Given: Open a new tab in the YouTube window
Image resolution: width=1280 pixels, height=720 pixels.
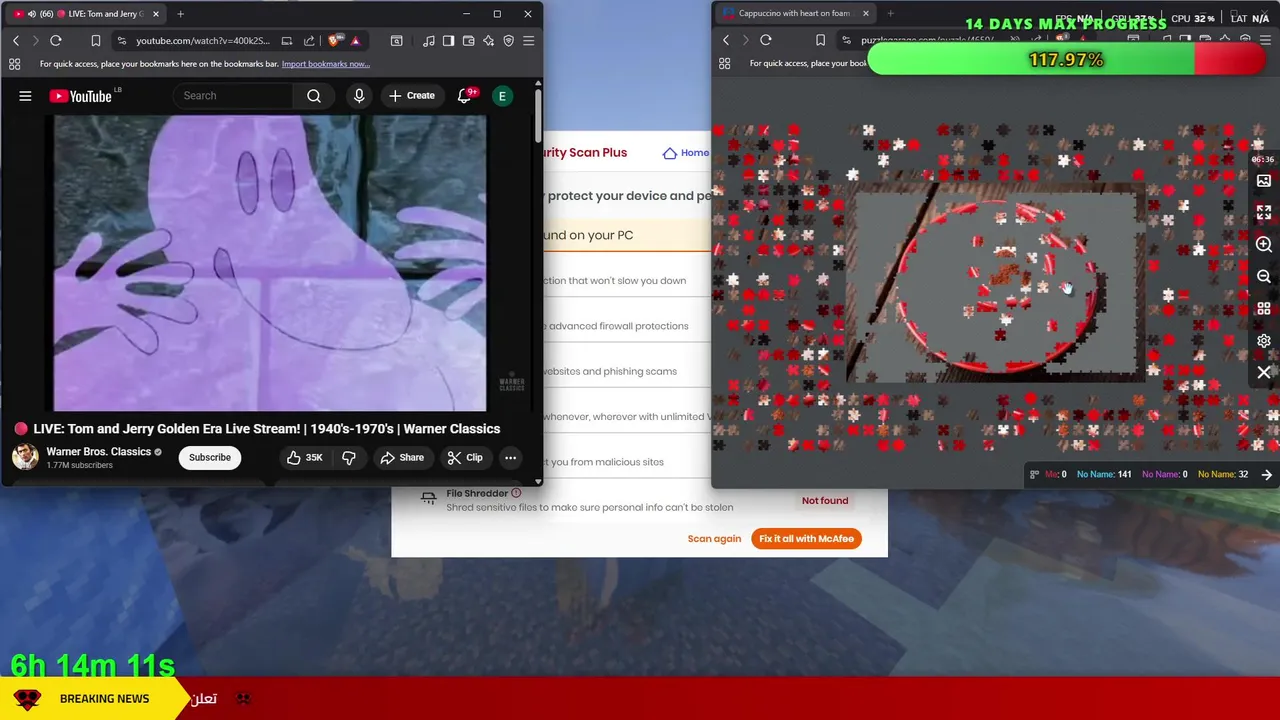Looking at the screenshot, I should point(181,14).
